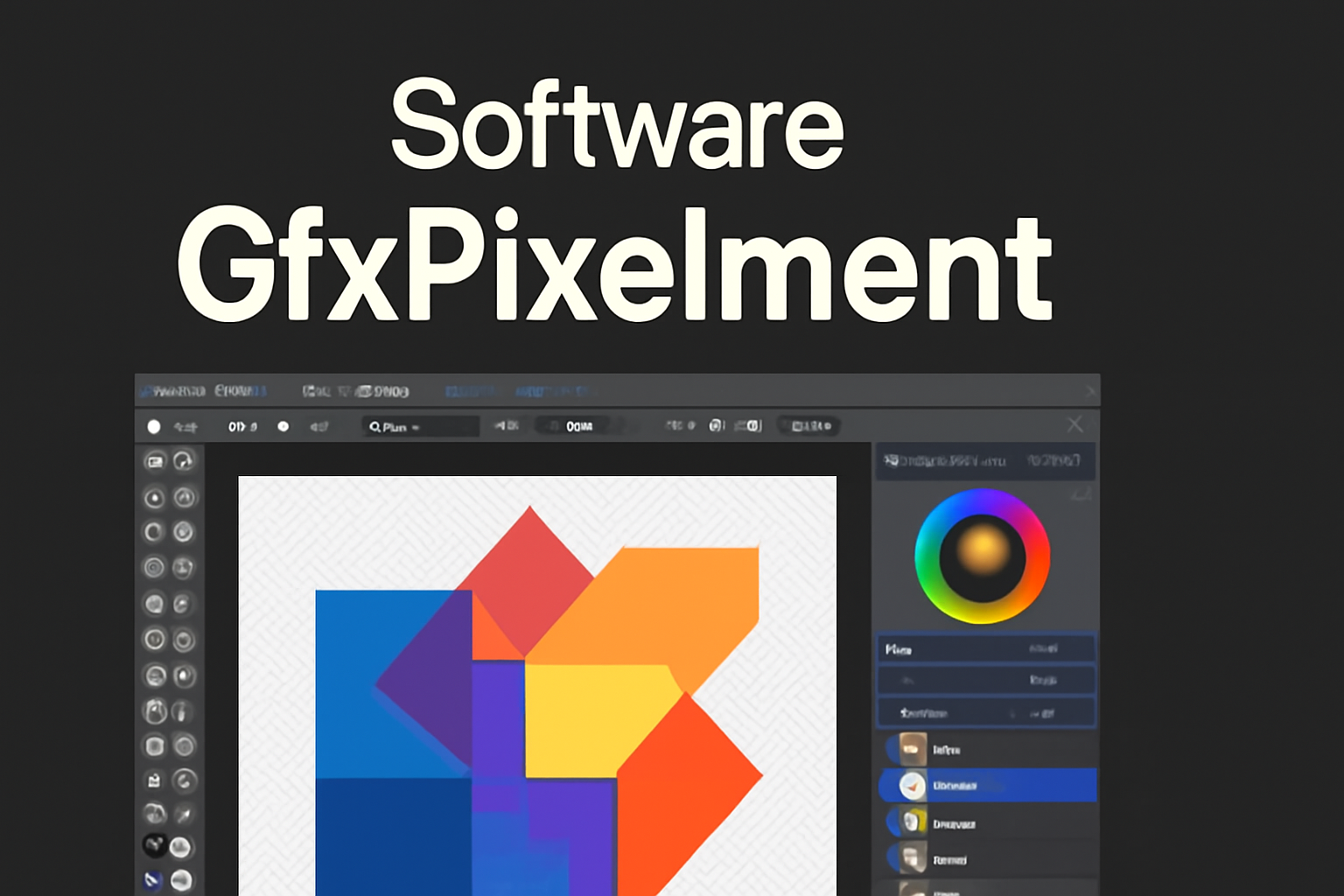Select the concentric rings tool in the left toolbox column
1344x896 pixels.
[x=154, y=568]
